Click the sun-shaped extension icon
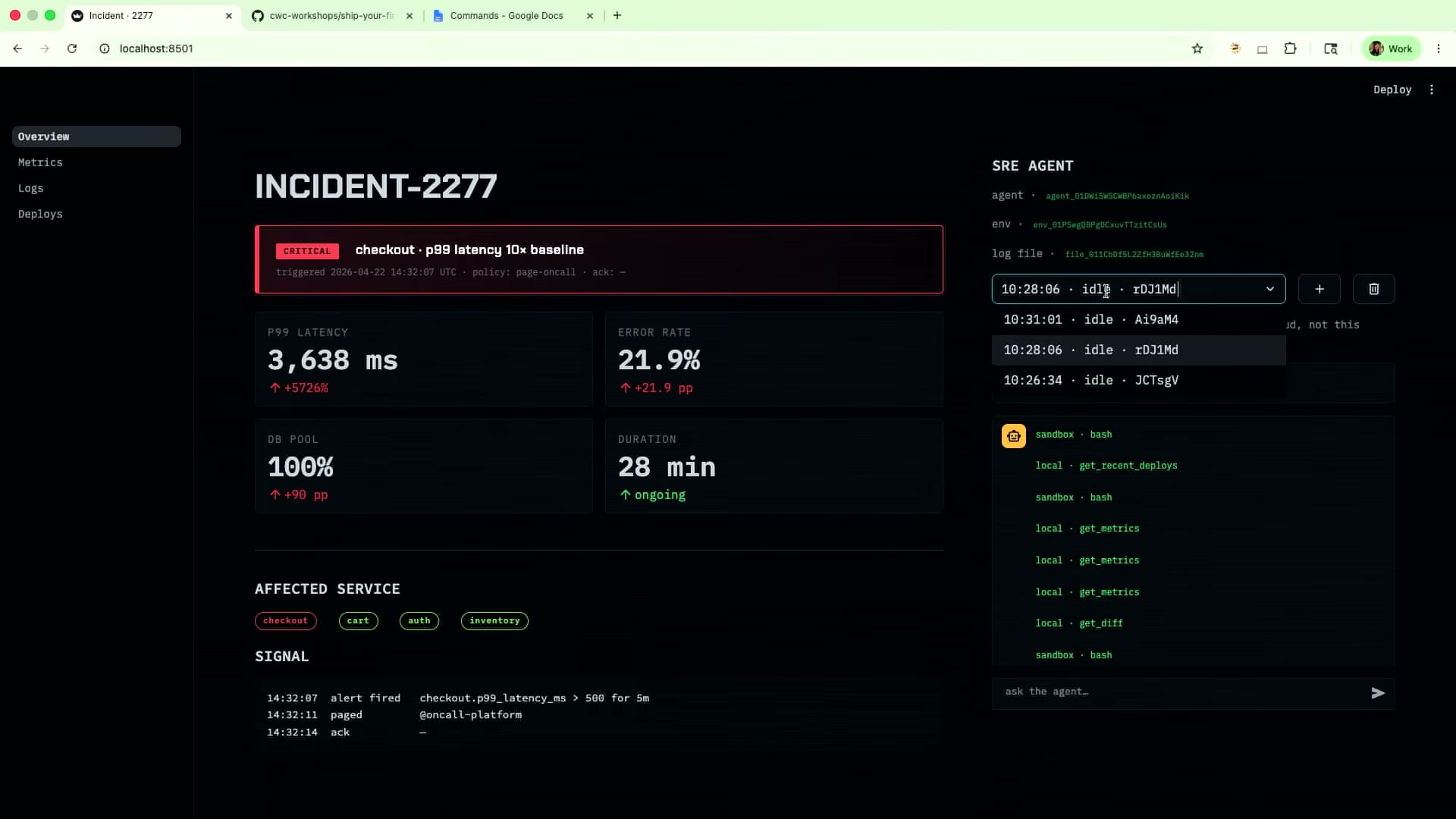1456x819 pixels. click(x=1235, y=49)
